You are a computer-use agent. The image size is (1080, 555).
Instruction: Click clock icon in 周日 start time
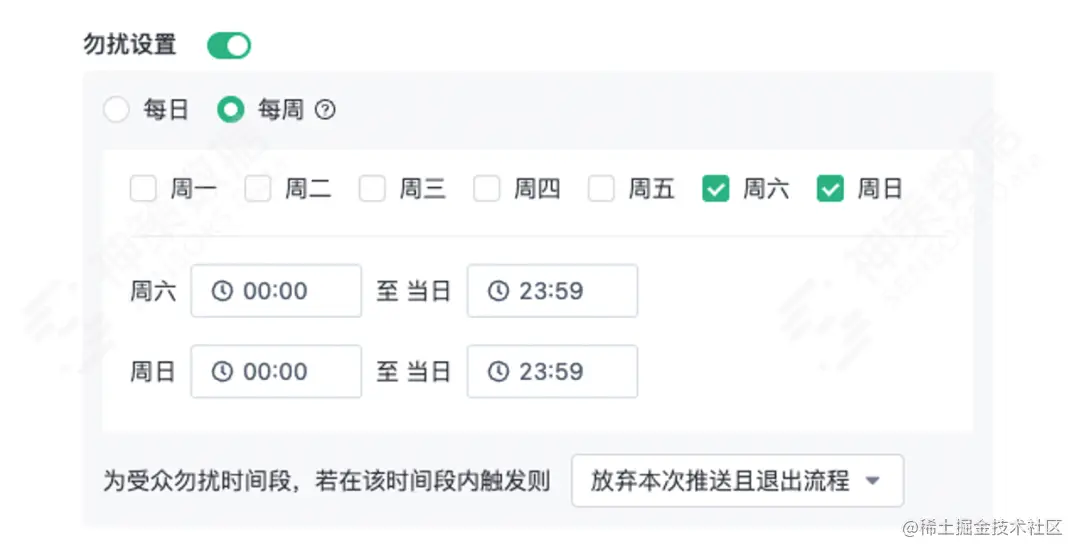[222, 372]
